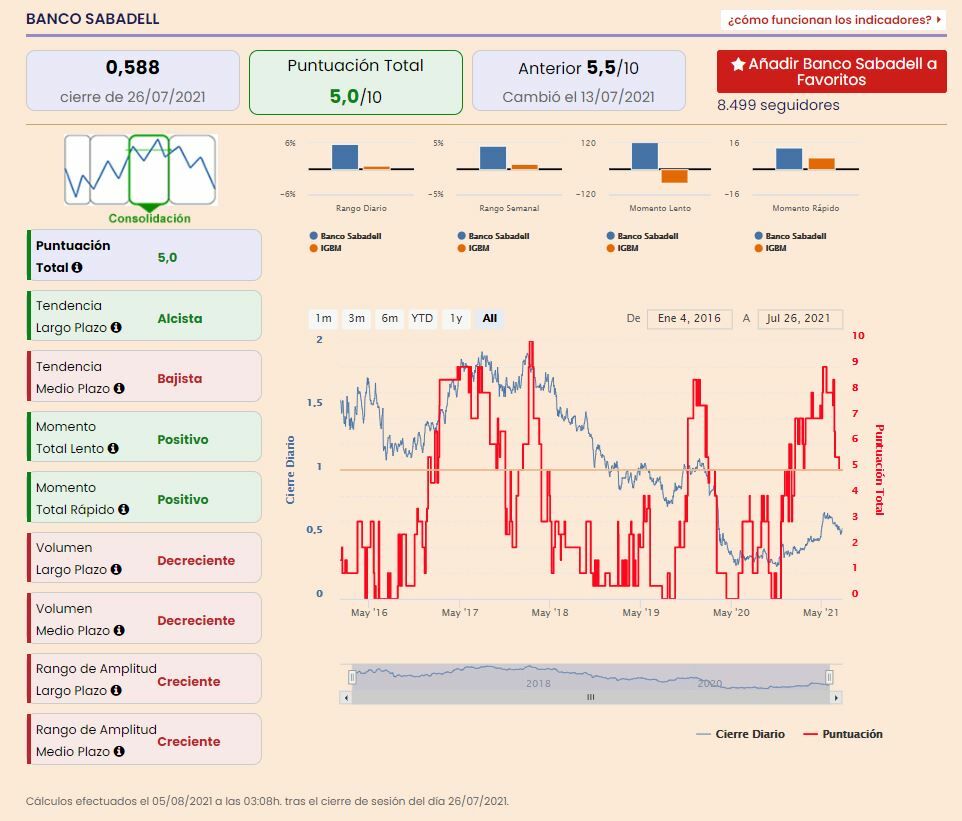Viewport: 962px width, 821px height.
Task: Click info icon for Momento Total Rápido
Action: [x=123, y=509]
